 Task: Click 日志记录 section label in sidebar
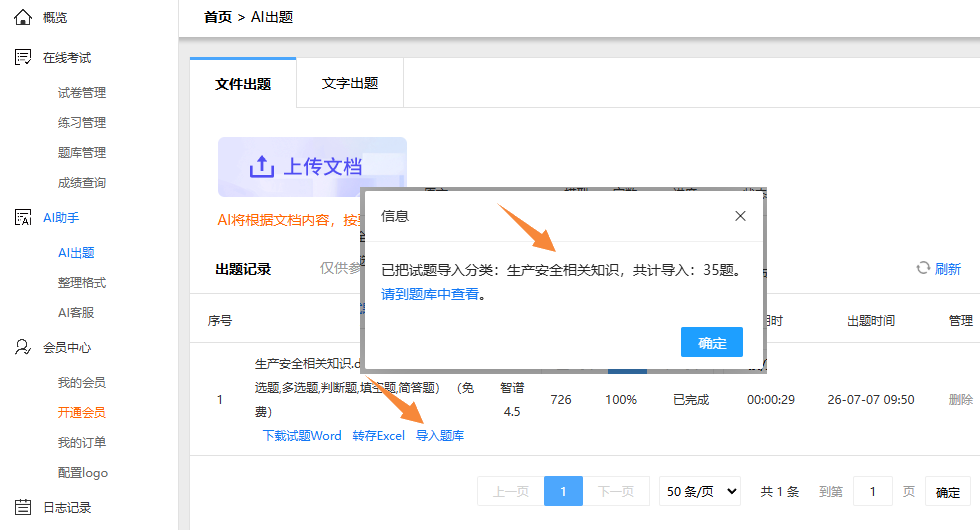tap(67, 508)
